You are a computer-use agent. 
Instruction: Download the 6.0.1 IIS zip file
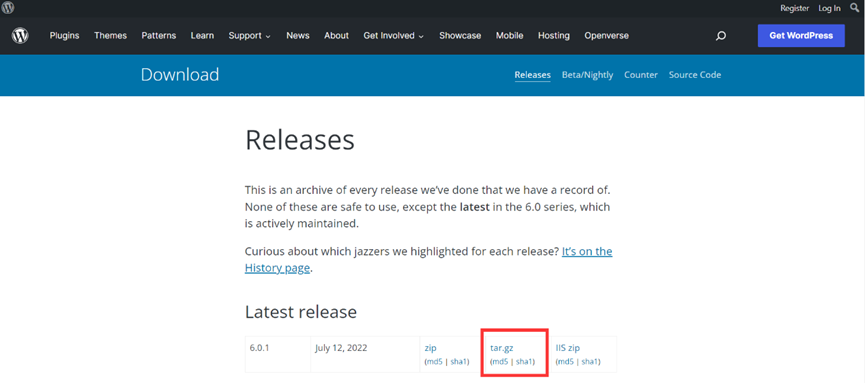[568, 348]
